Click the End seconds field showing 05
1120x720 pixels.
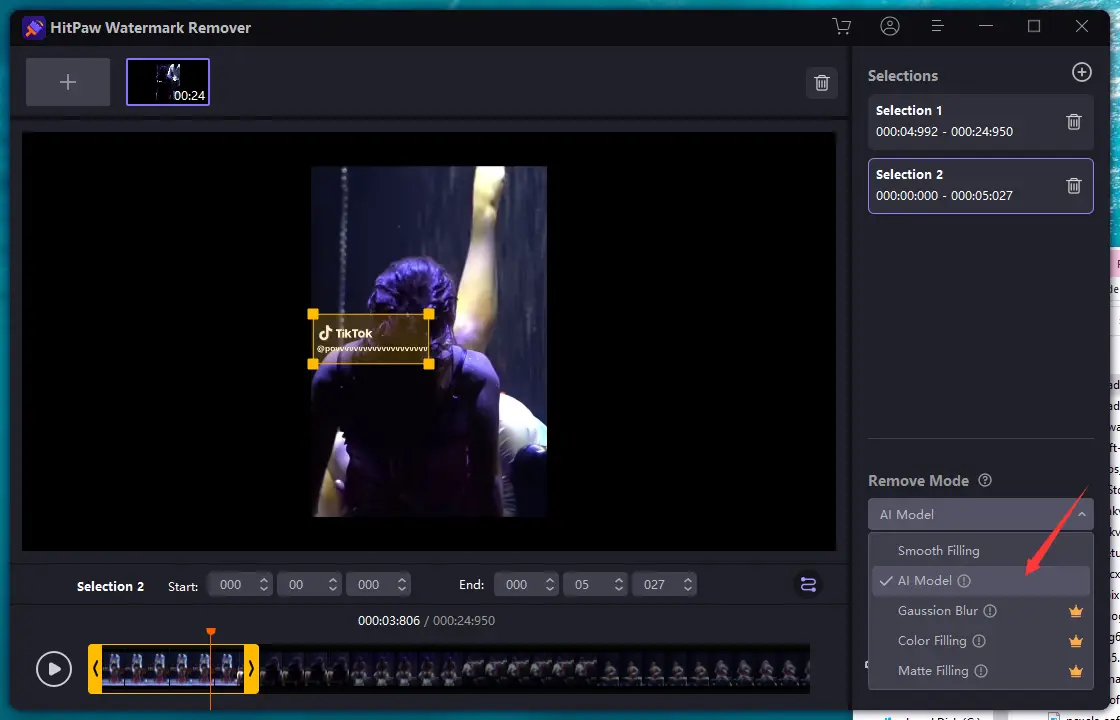coord(584,585)
